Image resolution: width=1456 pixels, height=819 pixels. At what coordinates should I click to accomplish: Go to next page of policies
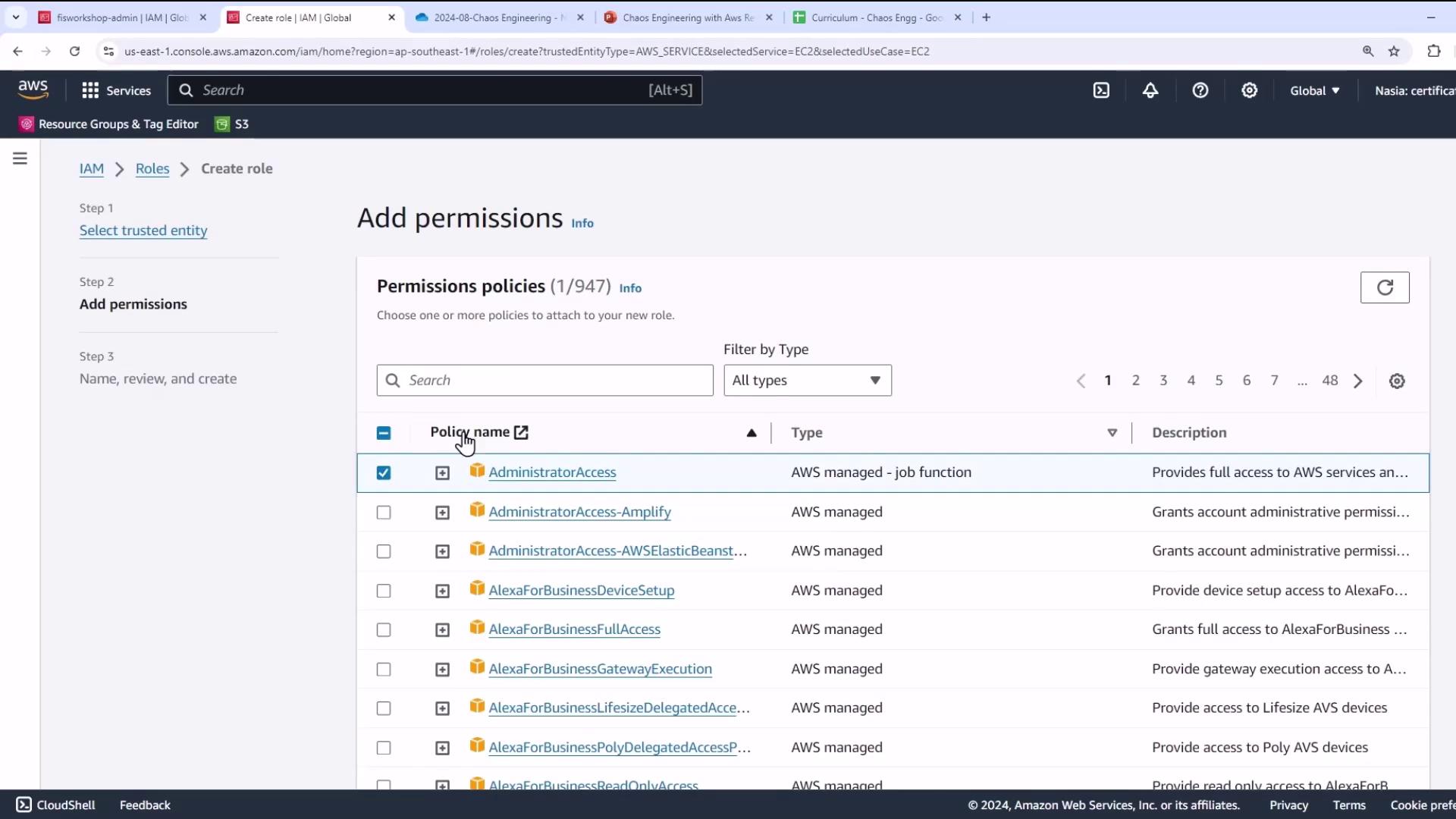click(x=1358, y=381)
